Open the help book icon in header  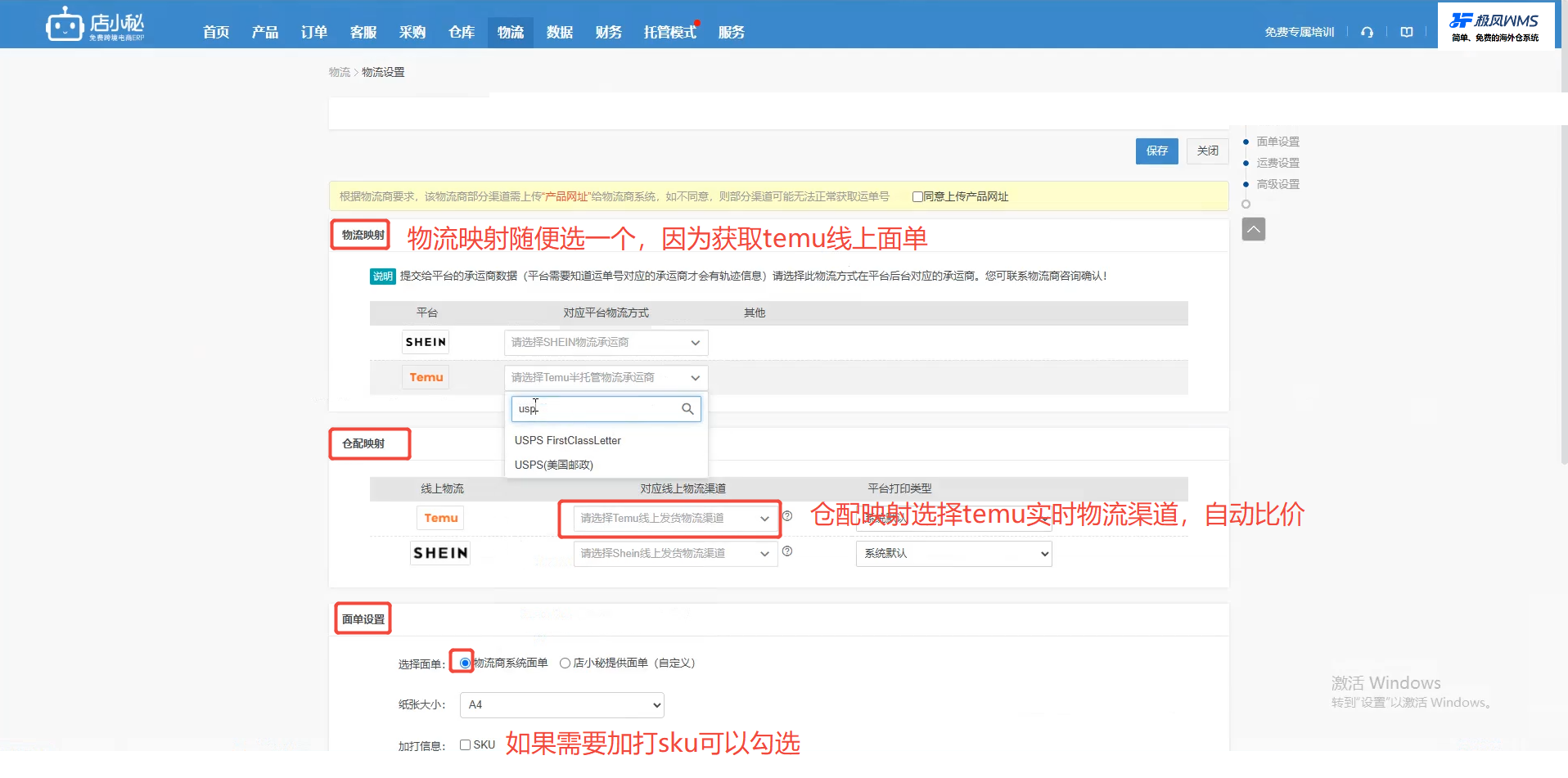pyautogui.click(x=1407, y=32)
